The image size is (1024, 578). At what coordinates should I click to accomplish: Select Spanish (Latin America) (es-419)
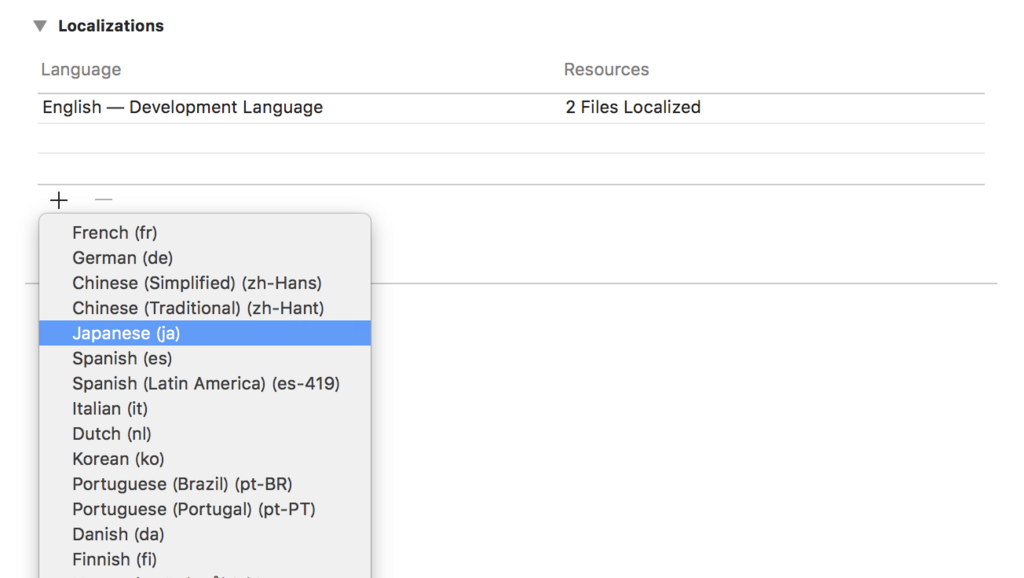[205, 383]
